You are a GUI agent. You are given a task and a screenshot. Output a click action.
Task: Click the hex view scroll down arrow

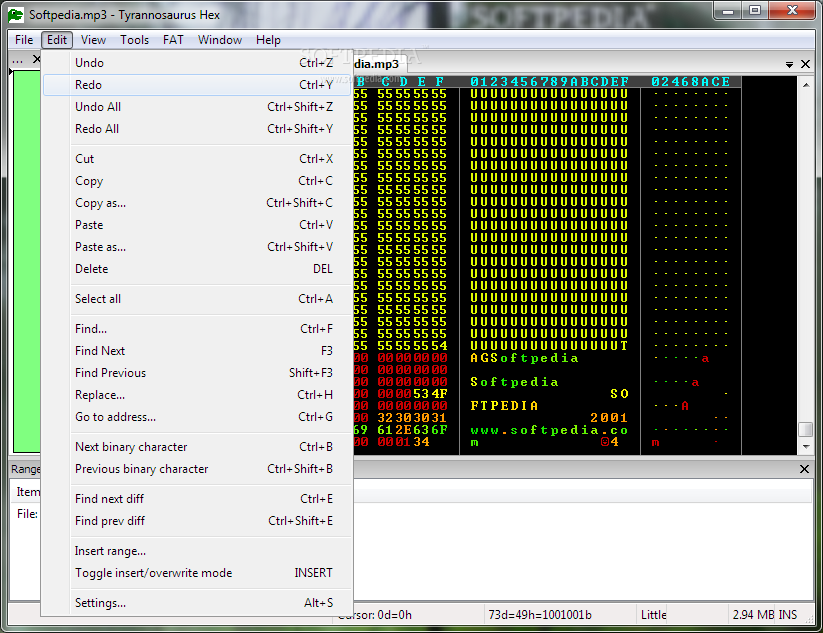[806, 447]
